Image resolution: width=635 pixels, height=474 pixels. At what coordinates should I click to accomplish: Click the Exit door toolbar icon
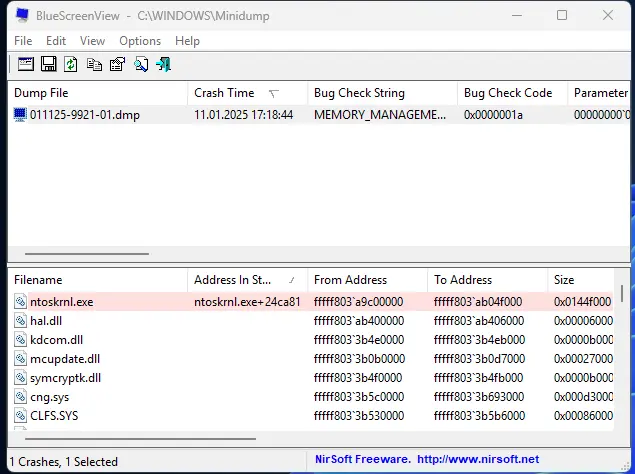[164, 64]
